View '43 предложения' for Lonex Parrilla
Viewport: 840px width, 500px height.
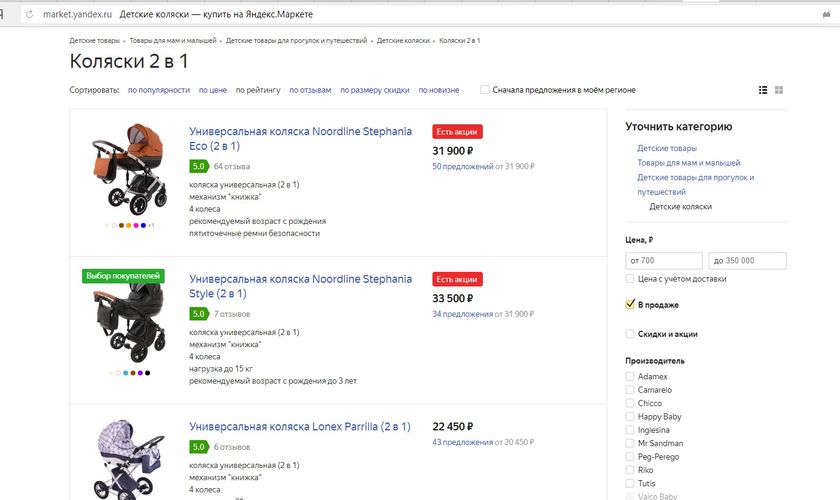coord(462,442)
